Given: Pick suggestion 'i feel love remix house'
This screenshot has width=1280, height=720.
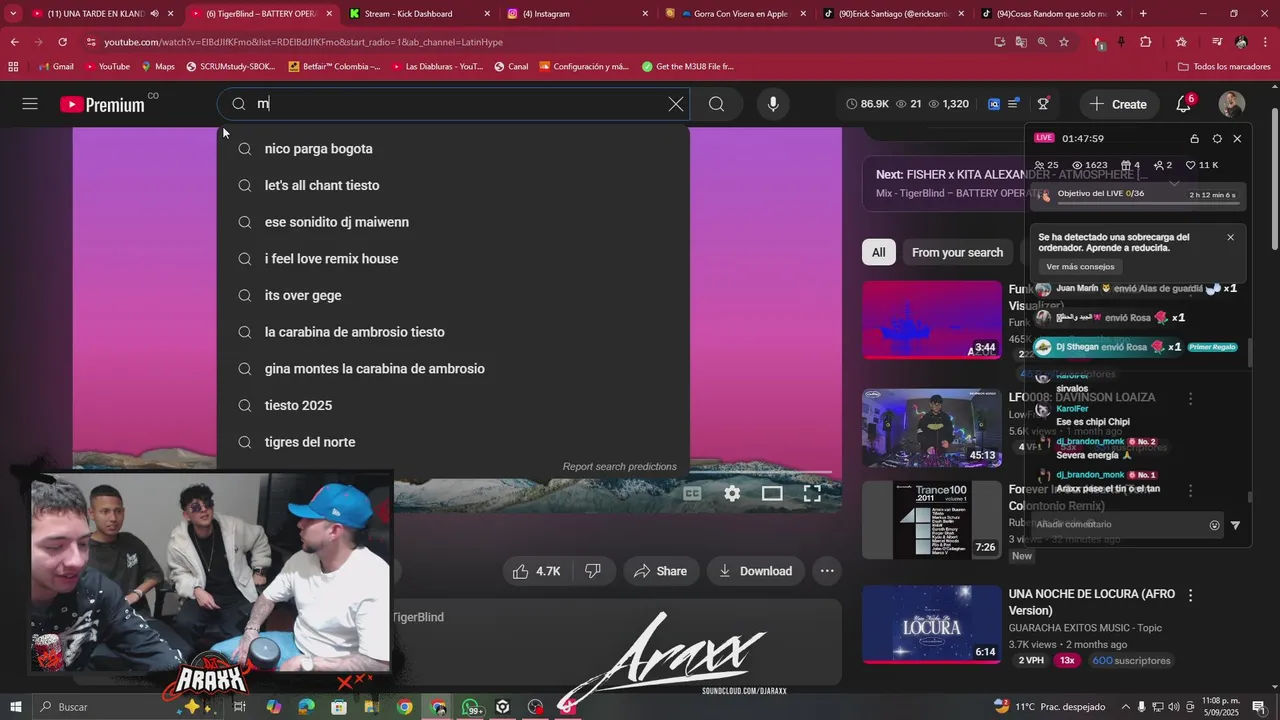Looking at the screenshot, I should click(x=453, y=259).
